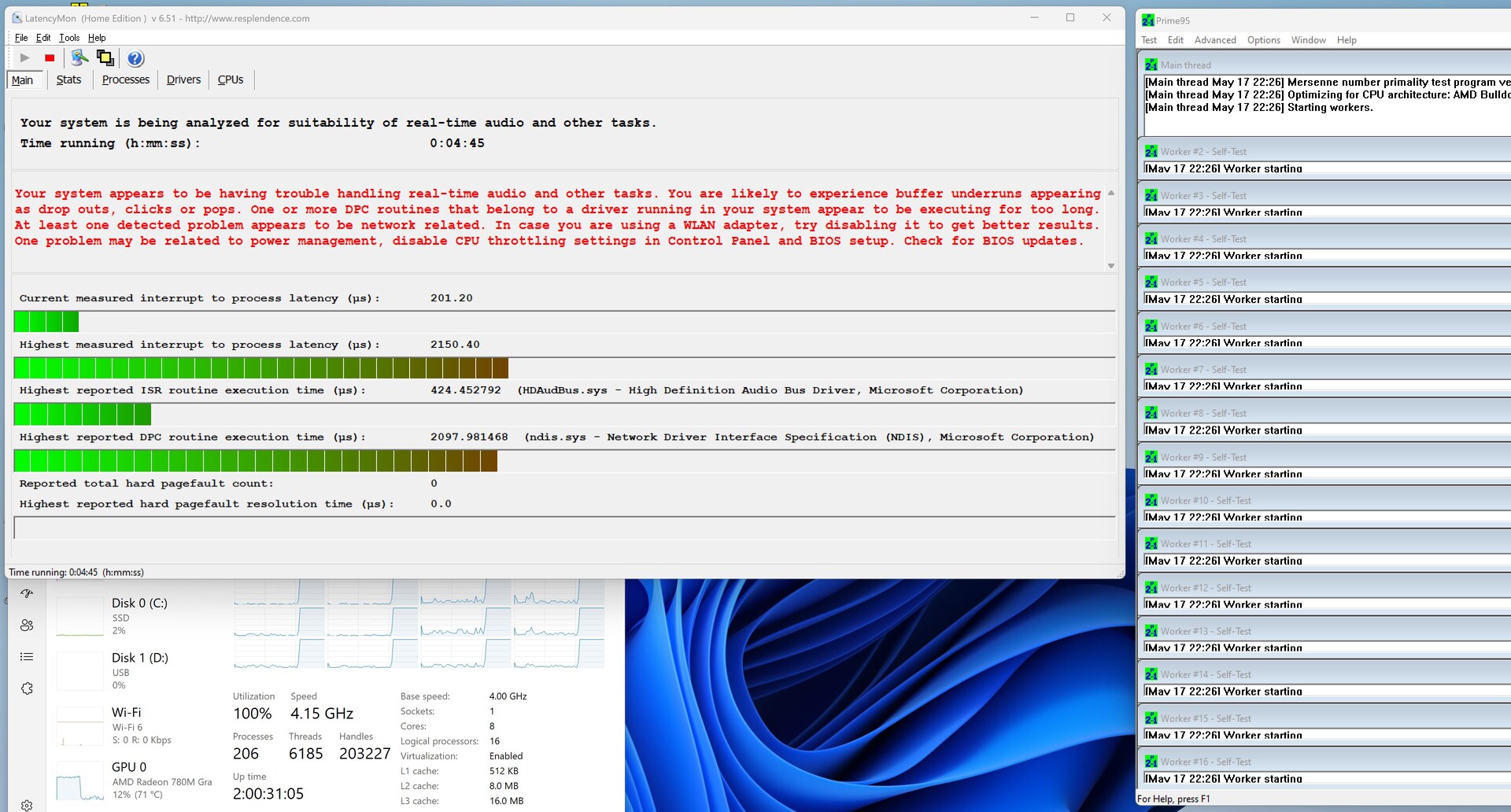Open the Prime95 Test menu

tap(1149, 40)
